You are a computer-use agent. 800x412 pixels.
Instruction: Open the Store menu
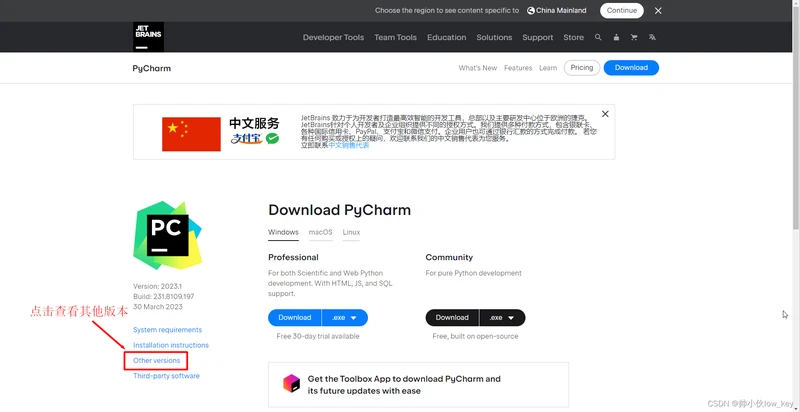coord(573,37)
